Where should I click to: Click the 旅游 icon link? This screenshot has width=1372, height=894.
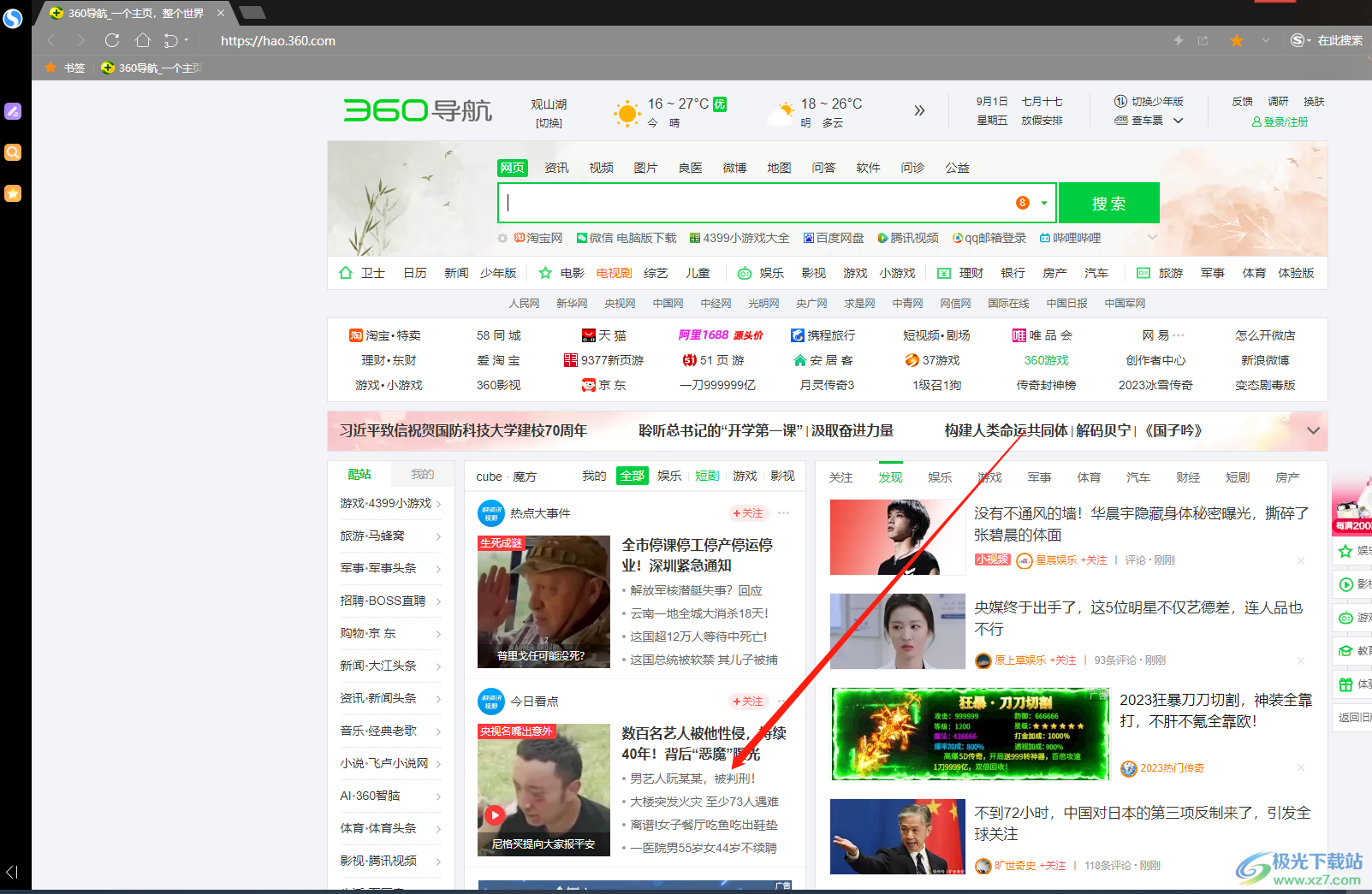click(1143, 273)
